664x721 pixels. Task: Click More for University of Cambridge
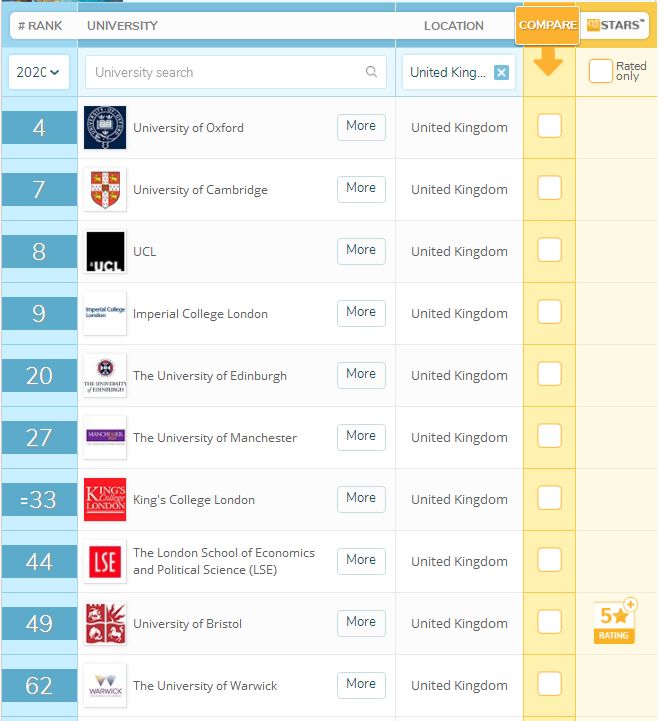tap(361, 189)
